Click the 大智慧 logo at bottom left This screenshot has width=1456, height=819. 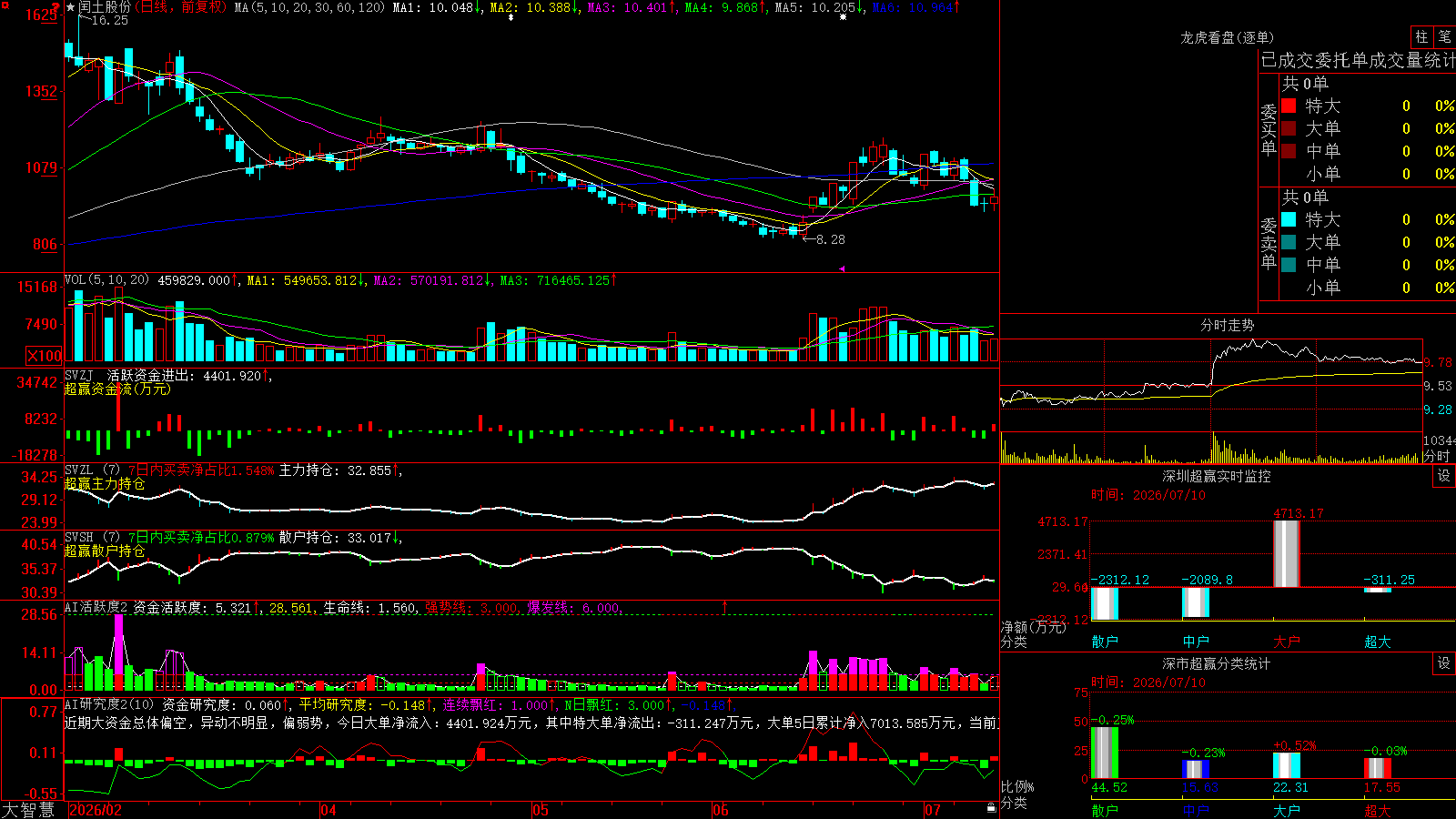click(28, 809)
